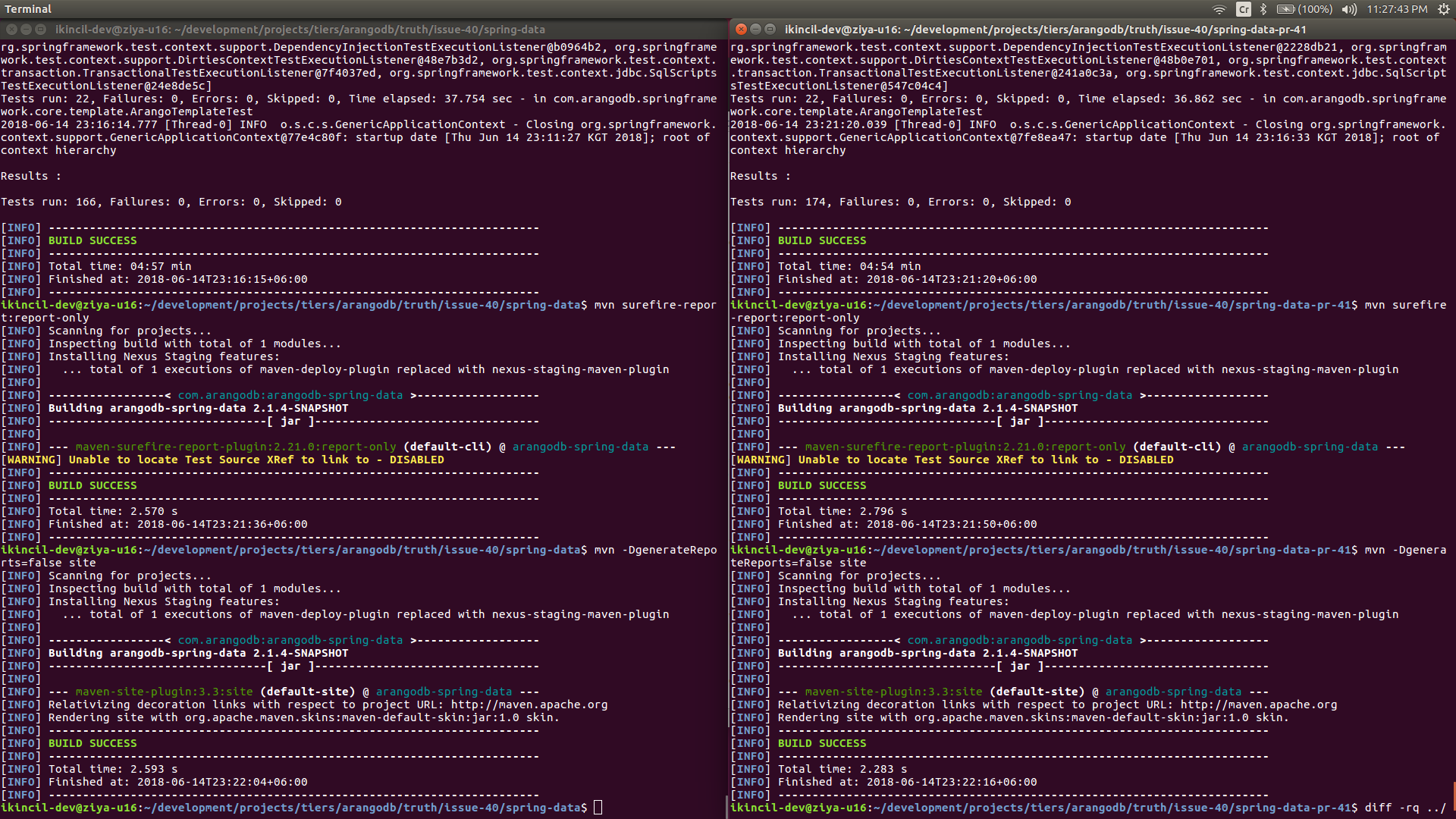Click 'mvn surefire-repor' command in left terminal

point(655,305)
